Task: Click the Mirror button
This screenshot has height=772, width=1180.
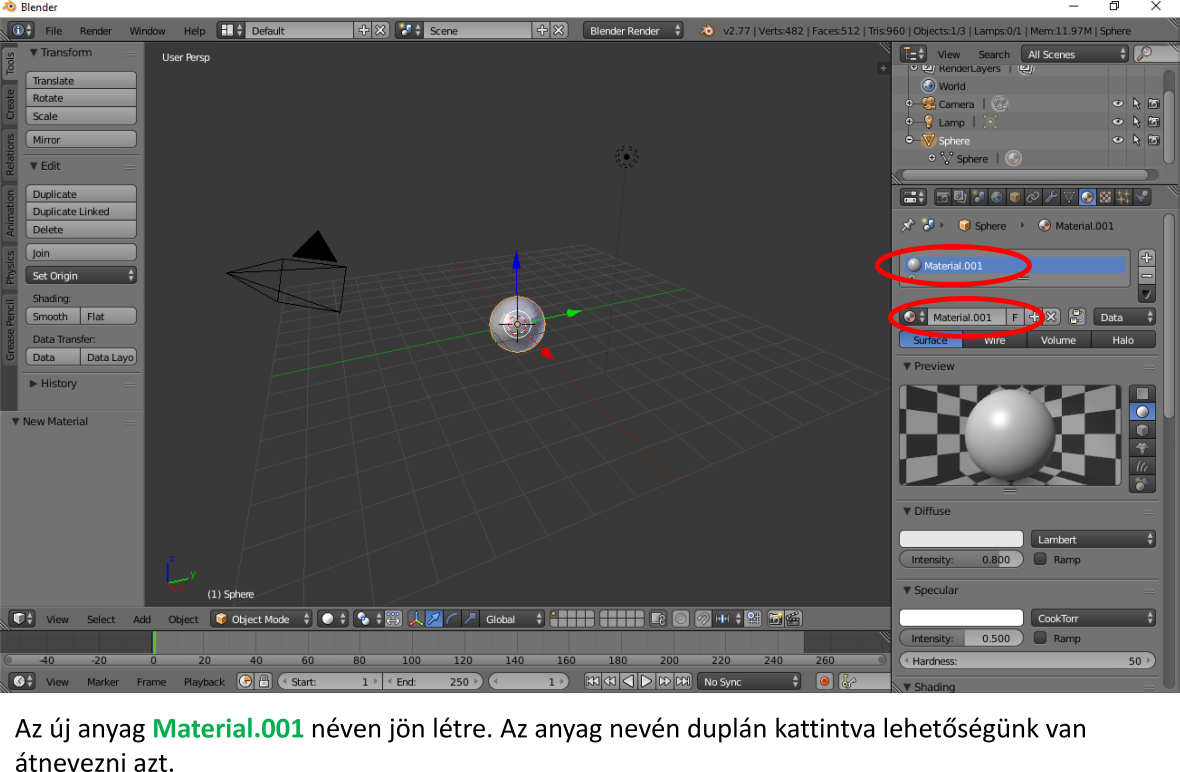Action: (81, 140)
